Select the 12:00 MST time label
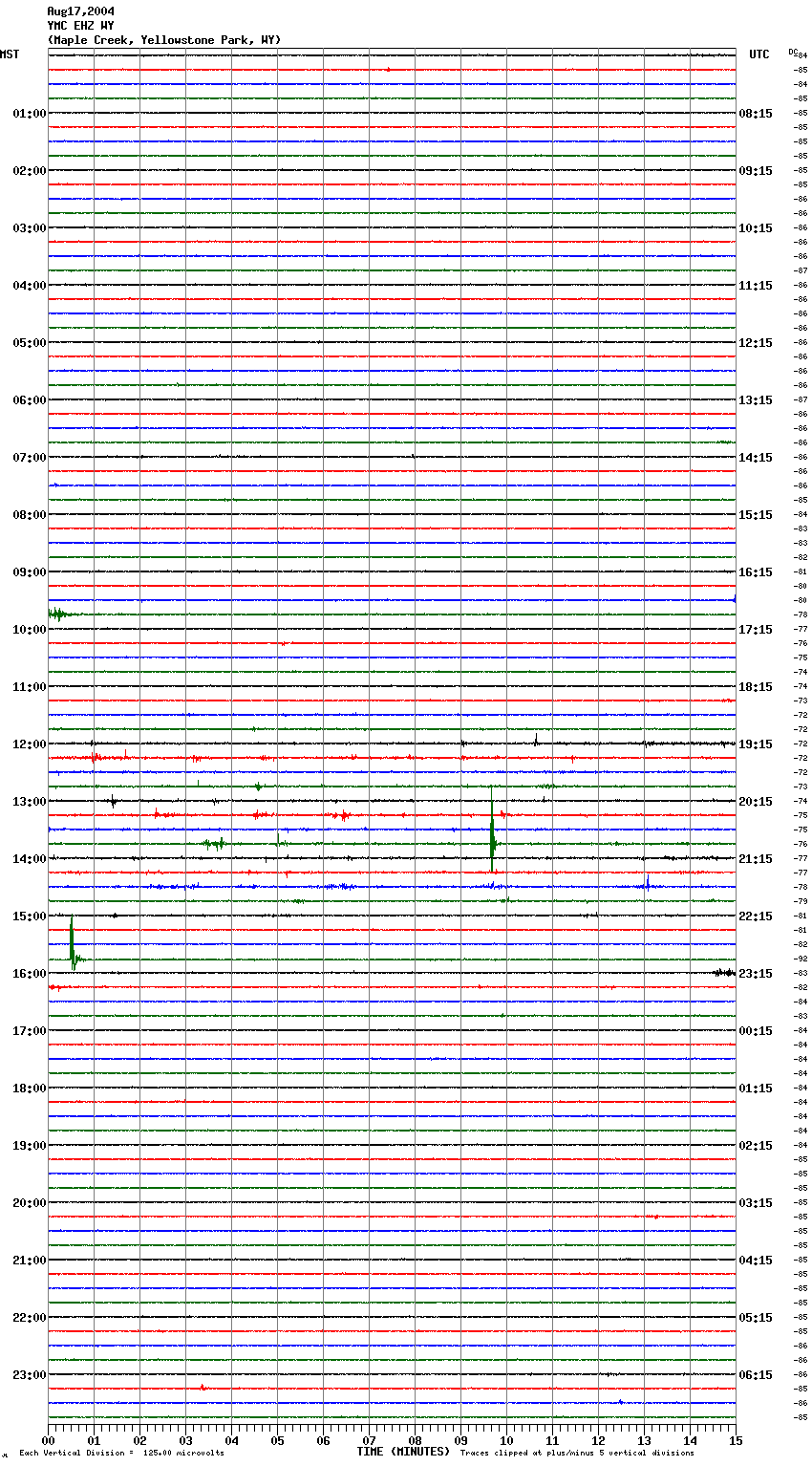 [30, 744]
